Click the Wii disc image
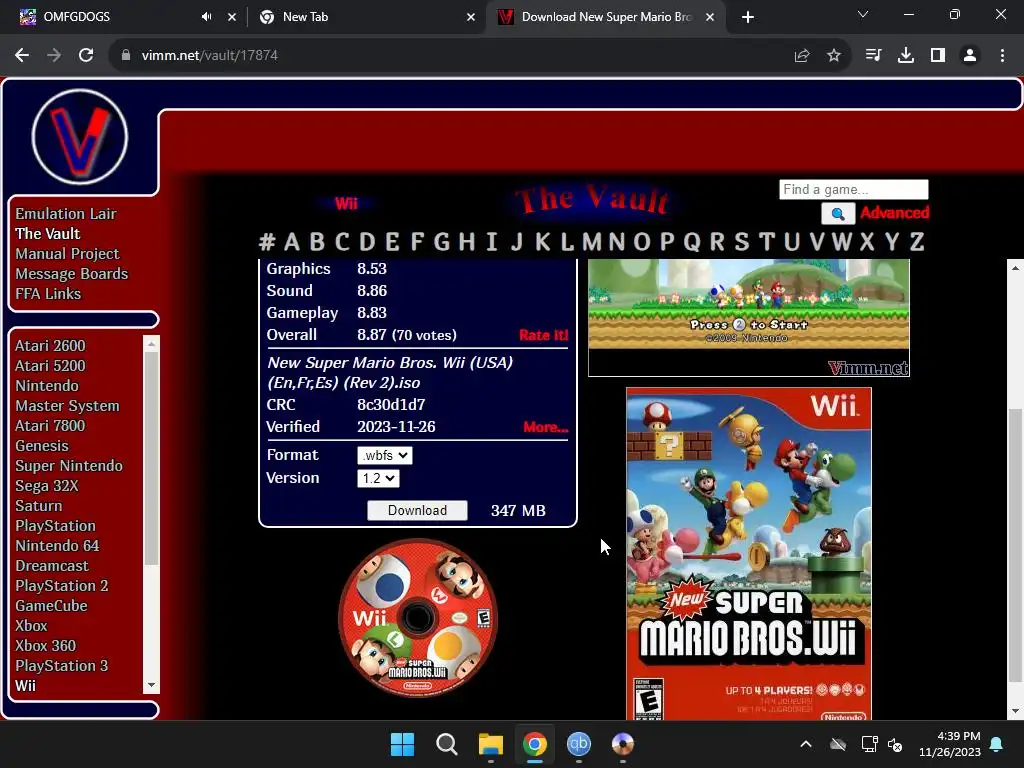 [x=418, y=617]
